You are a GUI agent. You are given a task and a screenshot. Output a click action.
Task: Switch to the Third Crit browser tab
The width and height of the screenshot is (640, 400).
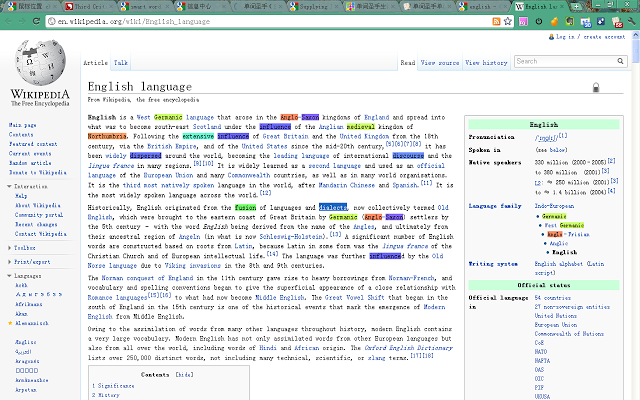[x=89, y=7]
